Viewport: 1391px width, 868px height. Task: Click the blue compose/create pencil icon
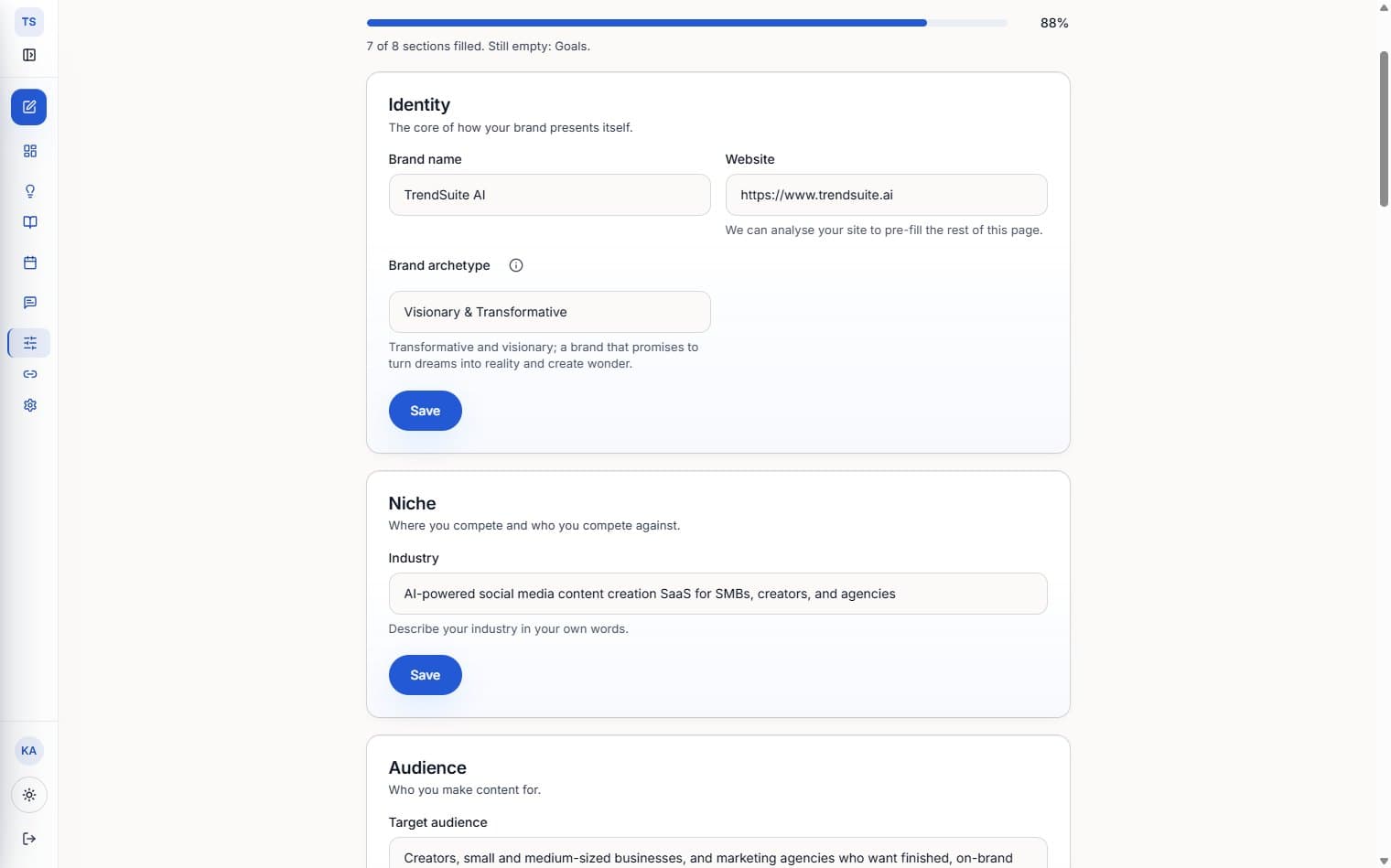(29, 107)
